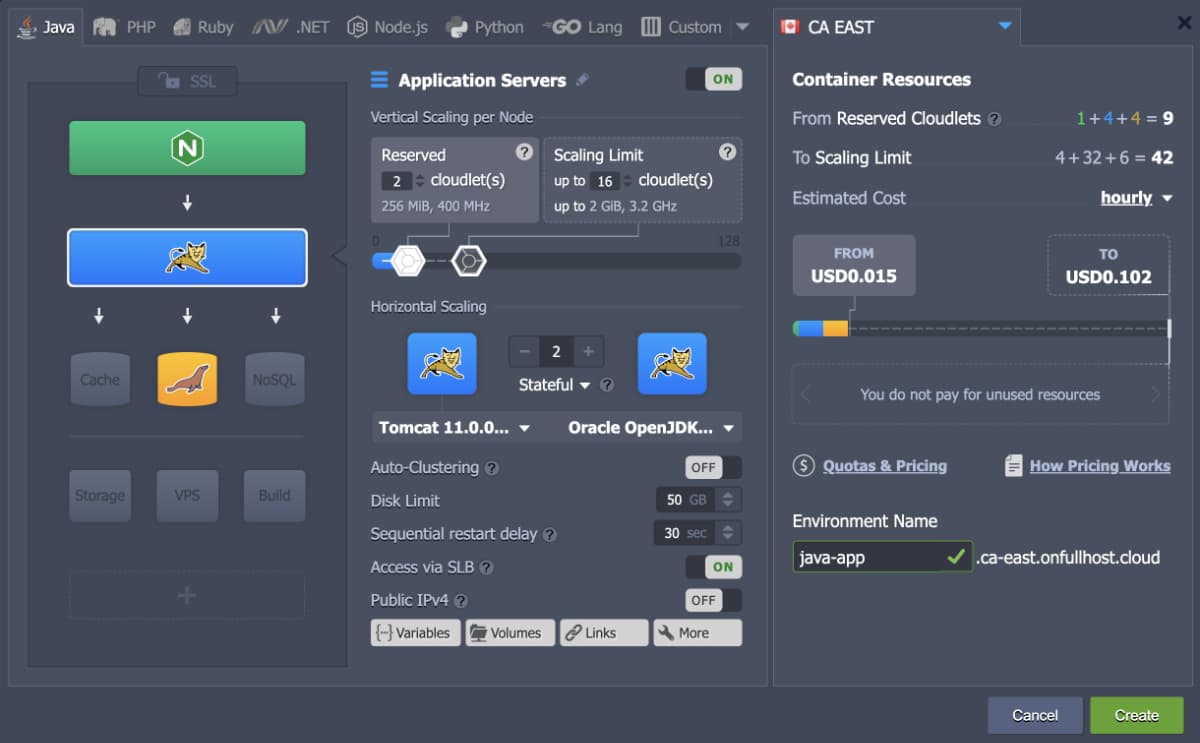This screenshot has width=1200, height=743.
Task: Expand the Oracle OpenJDK version dropdown
Action: [651, 428]
